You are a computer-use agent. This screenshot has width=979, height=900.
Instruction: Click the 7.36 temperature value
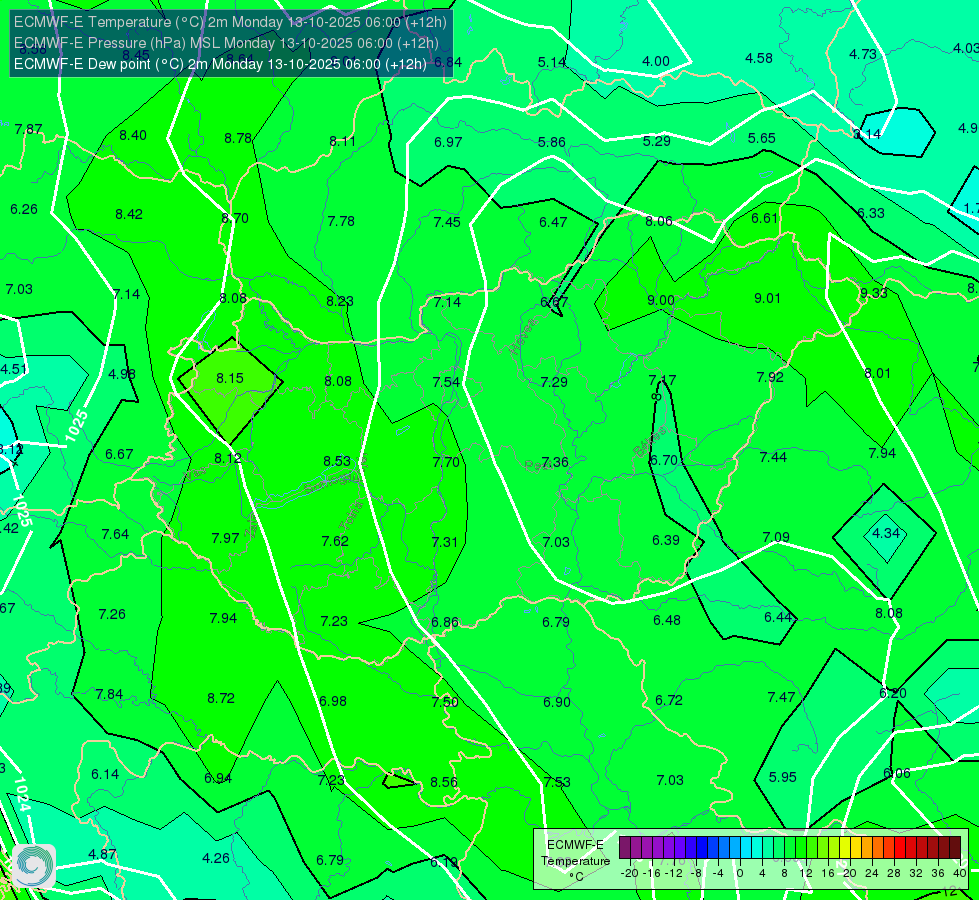[555, 462]
